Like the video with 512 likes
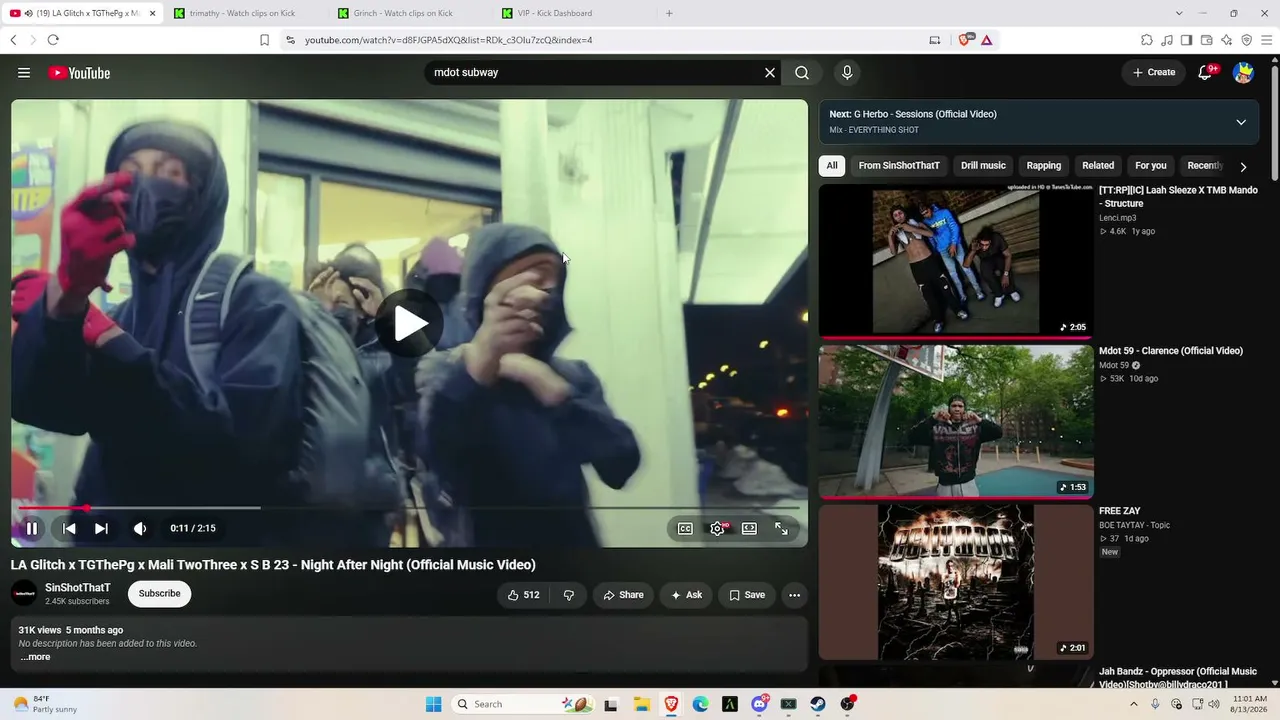Image resolution: width=1280 pixels, height=720 pixels. point(523,595)
